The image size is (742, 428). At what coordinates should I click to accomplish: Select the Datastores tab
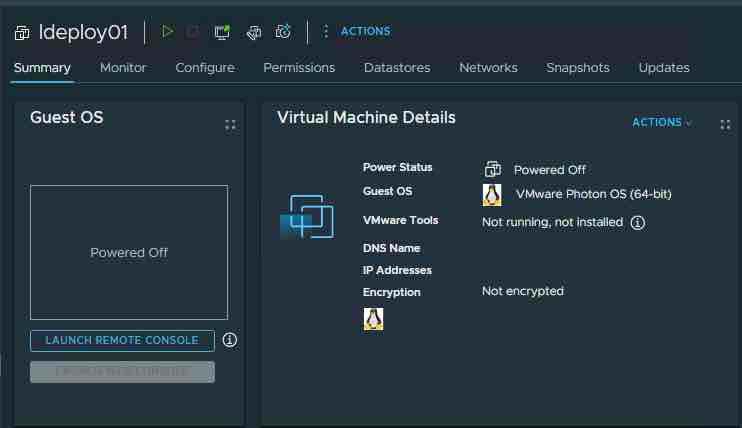pos(397,68)
